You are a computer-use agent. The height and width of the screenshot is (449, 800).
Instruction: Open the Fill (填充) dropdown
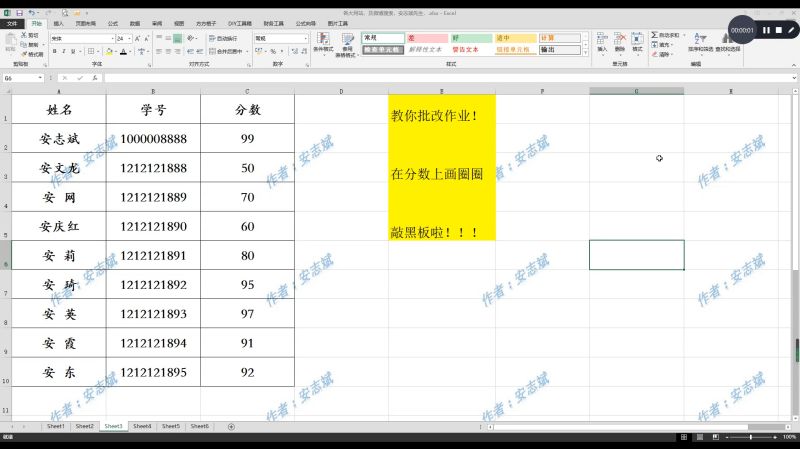click(663, 45)
